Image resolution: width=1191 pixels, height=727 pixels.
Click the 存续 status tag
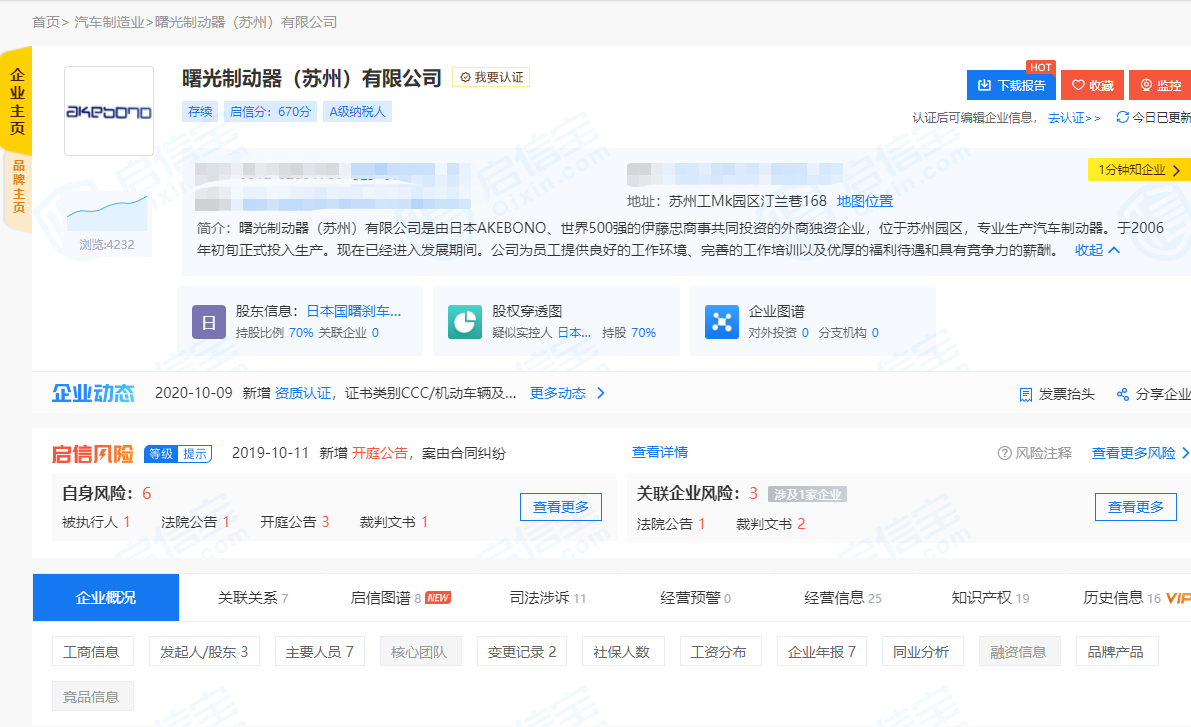coord(201,112)
